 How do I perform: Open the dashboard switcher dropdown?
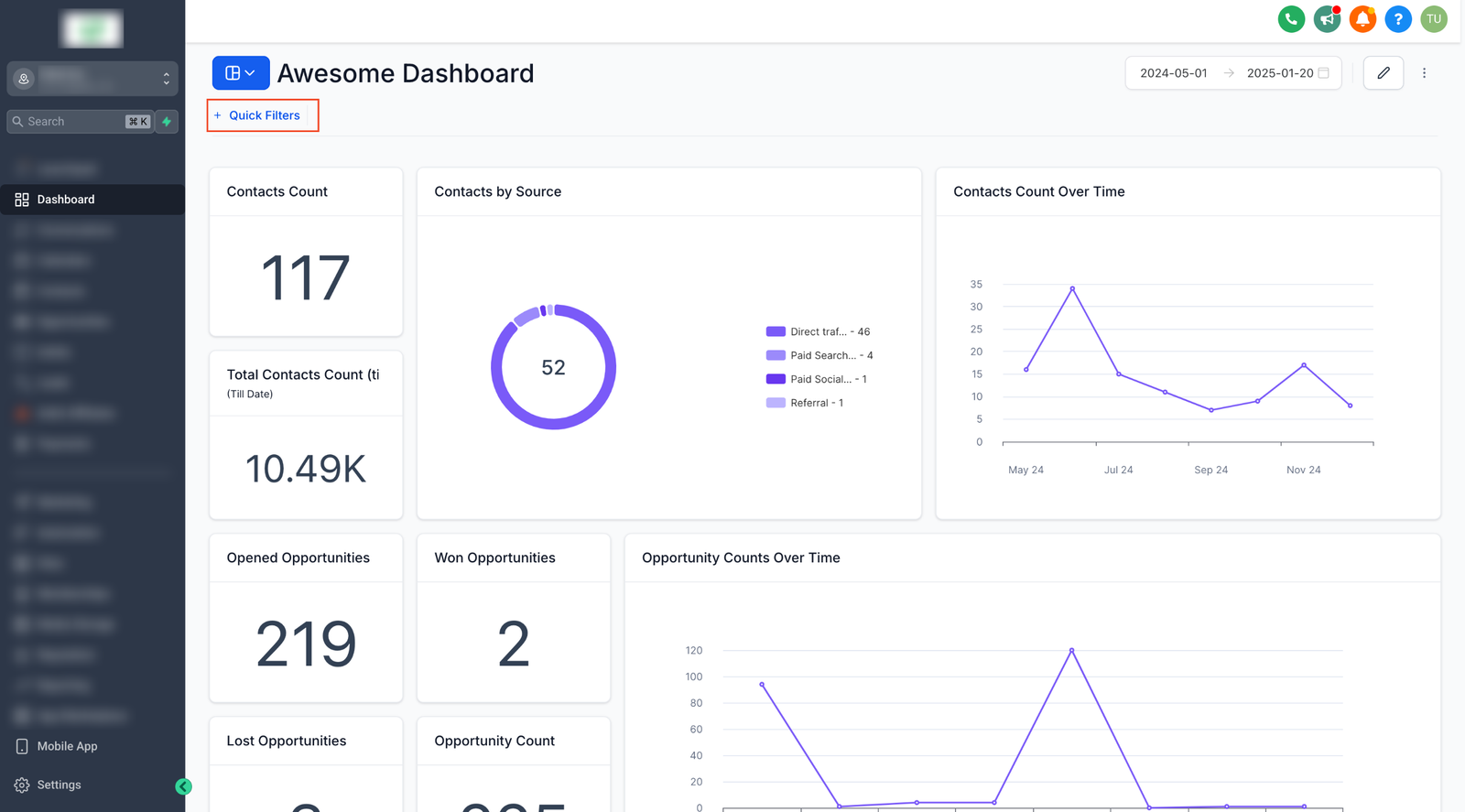coord(241,73)
